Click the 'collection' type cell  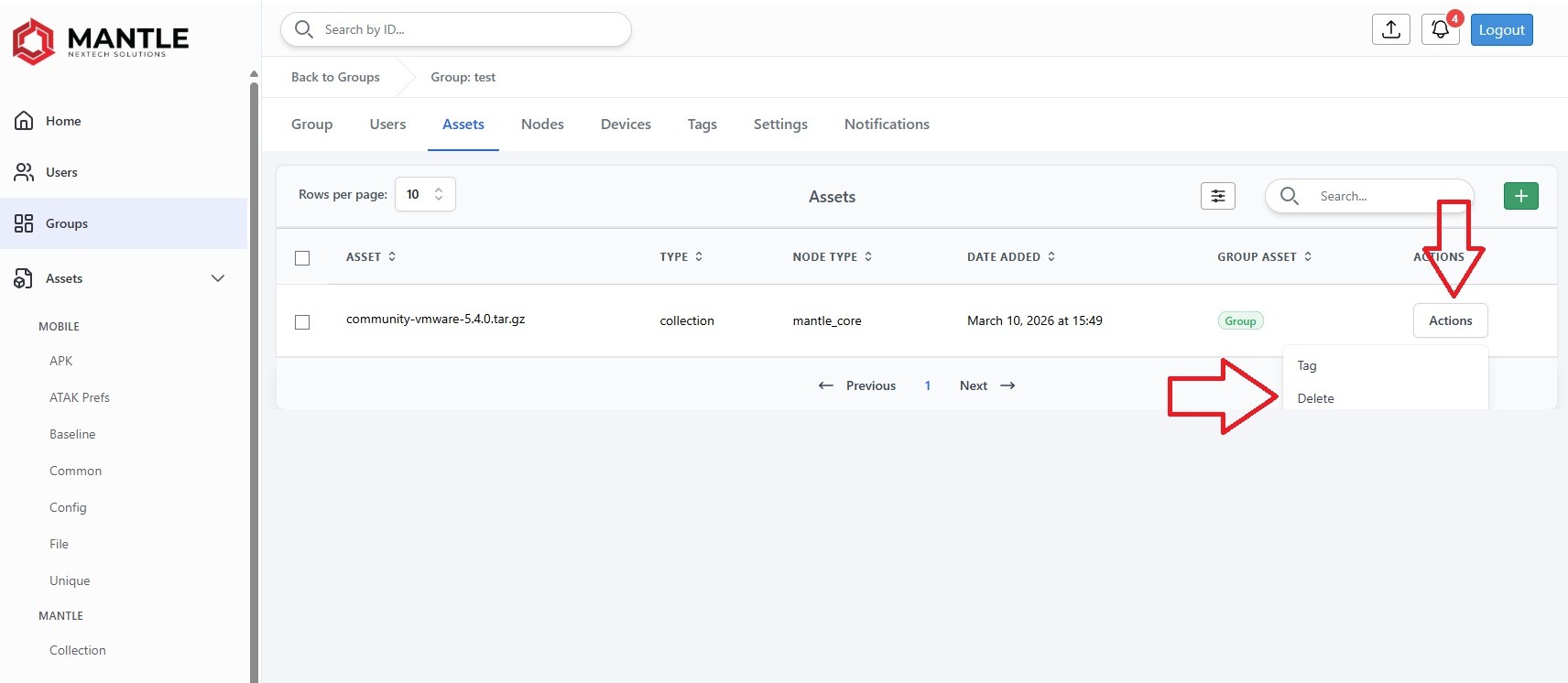pyautogui.click(x=687, y=320)
